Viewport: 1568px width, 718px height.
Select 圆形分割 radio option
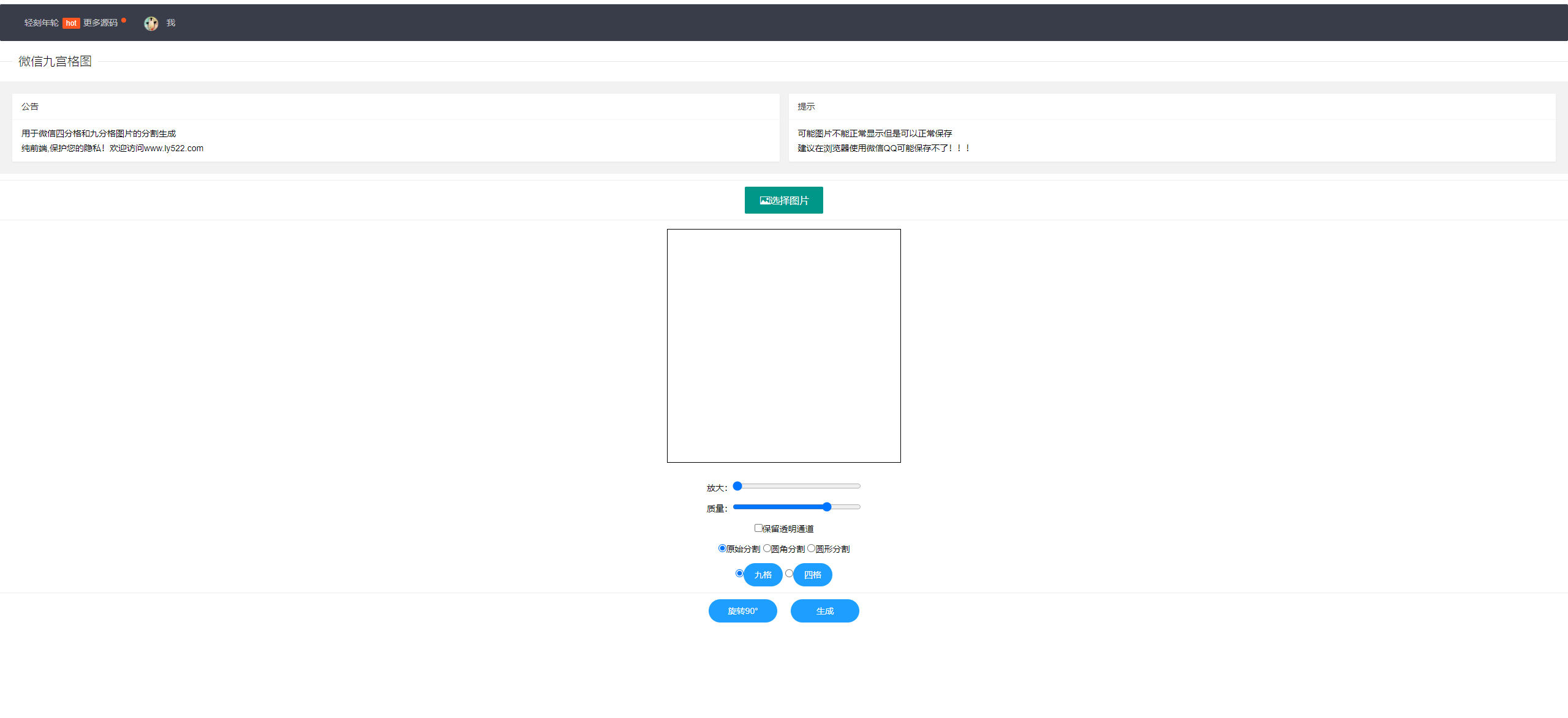(x=811, y=548)
